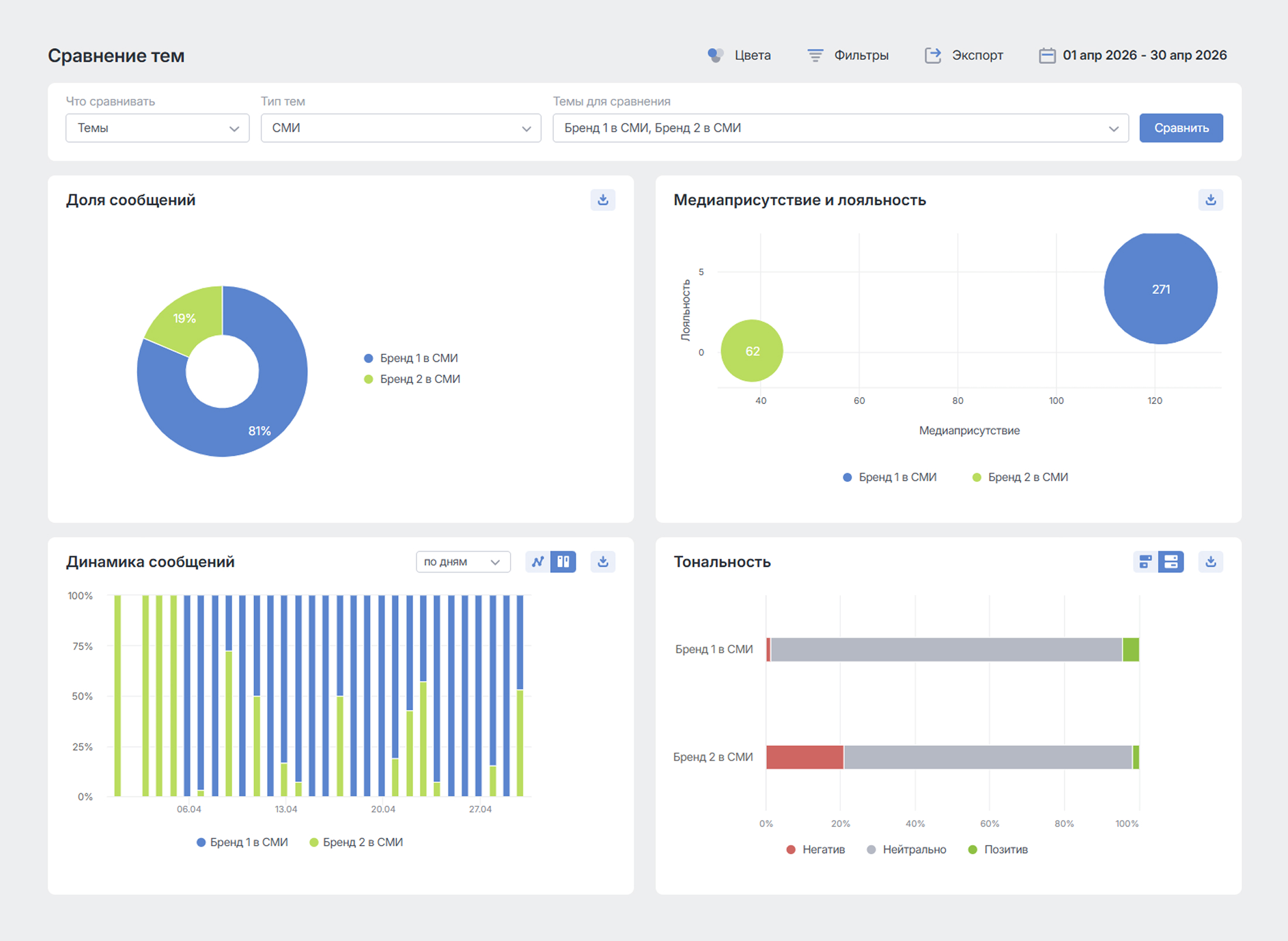This screenshot has width=1288, height=941.
Task: Click the Экспорт export icon
Action: click(x=933, y=56)
